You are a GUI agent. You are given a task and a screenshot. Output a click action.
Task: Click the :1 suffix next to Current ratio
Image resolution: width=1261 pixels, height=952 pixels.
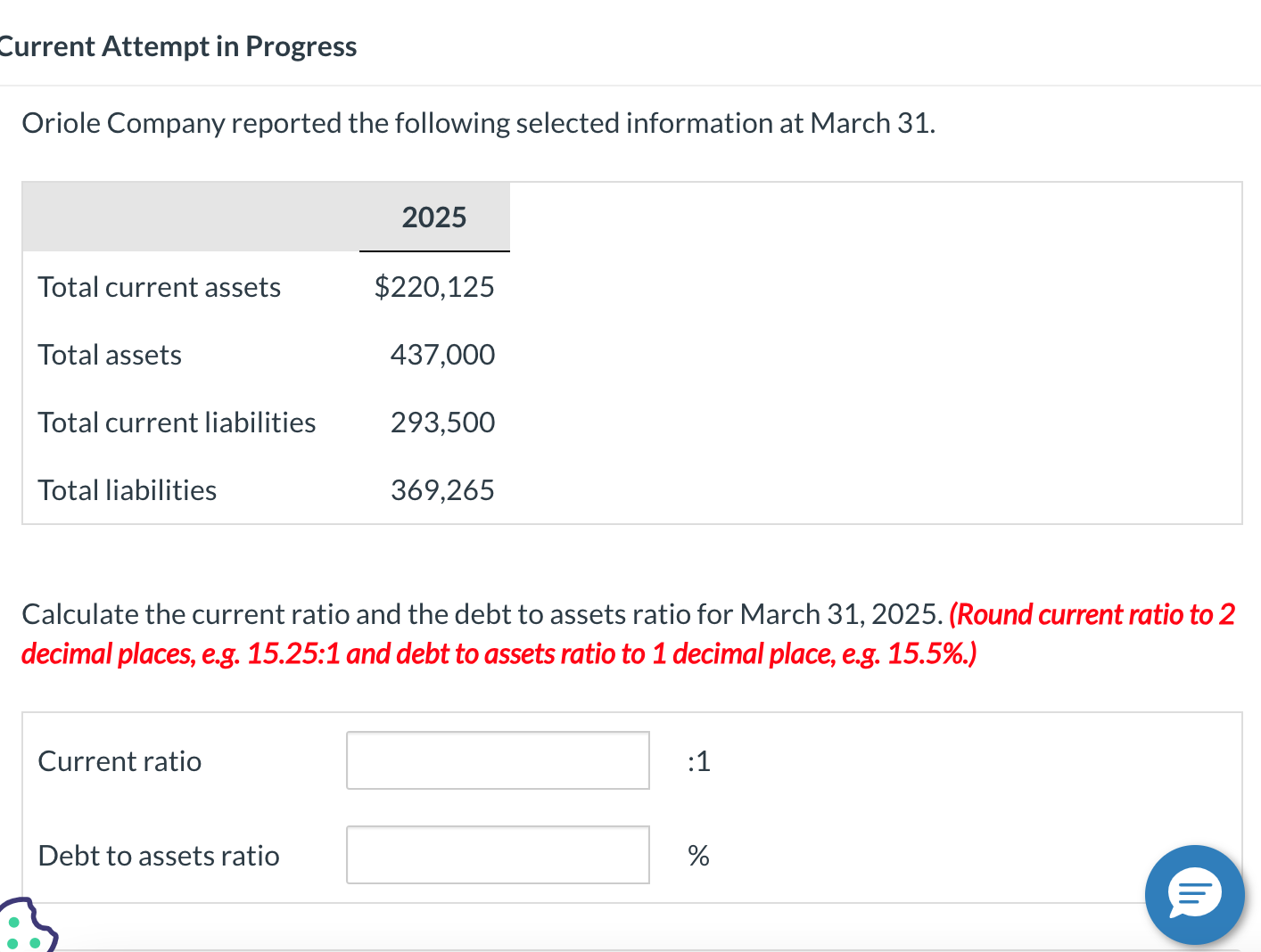pos(698,760)
